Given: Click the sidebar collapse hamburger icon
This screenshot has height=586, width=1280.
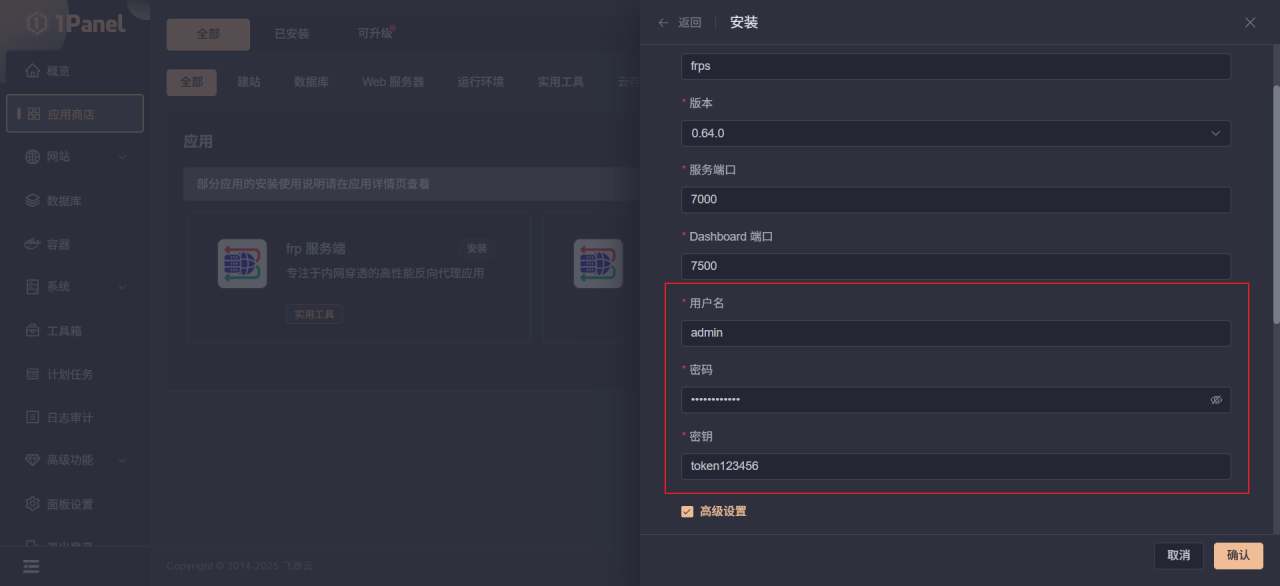Looking at the screenshot, I should 31,566.
